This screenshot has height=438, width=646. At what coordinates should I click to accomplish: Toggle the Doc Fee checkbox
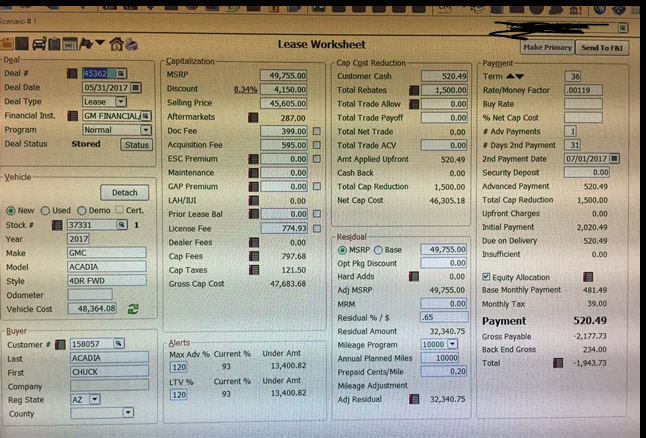coord(316,131)
